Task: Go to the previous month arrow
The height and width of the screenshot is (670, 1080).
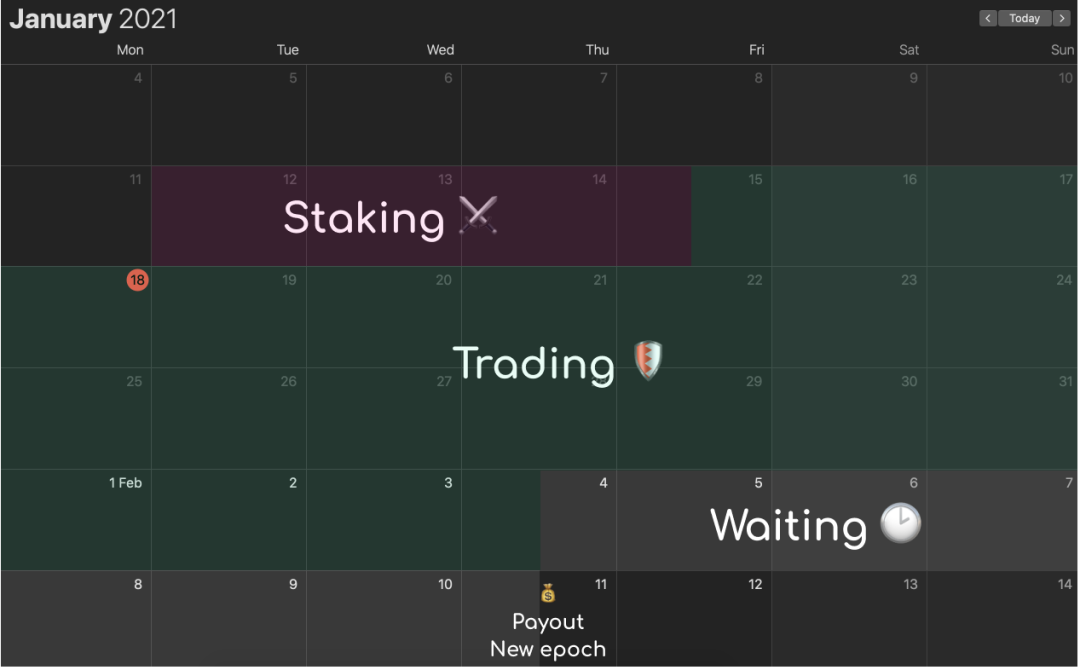Action: (x=988, y=19)
